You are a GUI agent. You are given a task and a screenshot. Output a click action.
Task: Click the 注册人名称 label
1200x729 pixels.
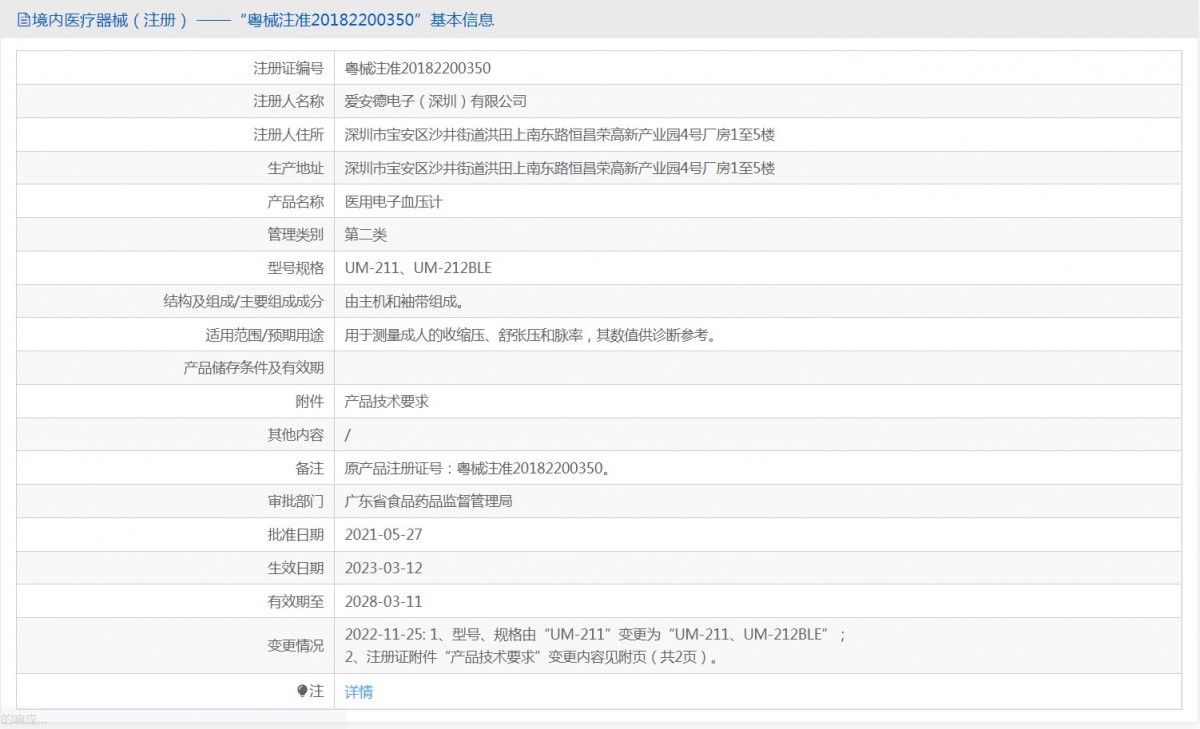289,101
